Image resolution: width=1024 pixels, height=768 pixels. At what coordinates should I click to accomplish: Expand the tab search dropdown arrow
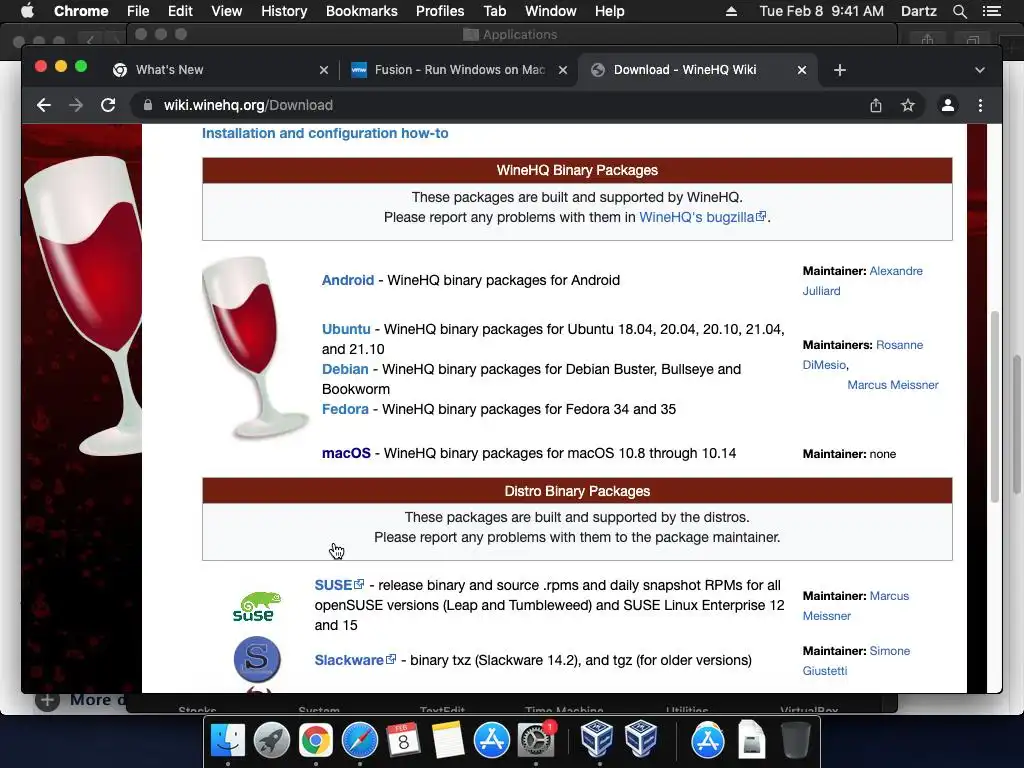point(980,70)
